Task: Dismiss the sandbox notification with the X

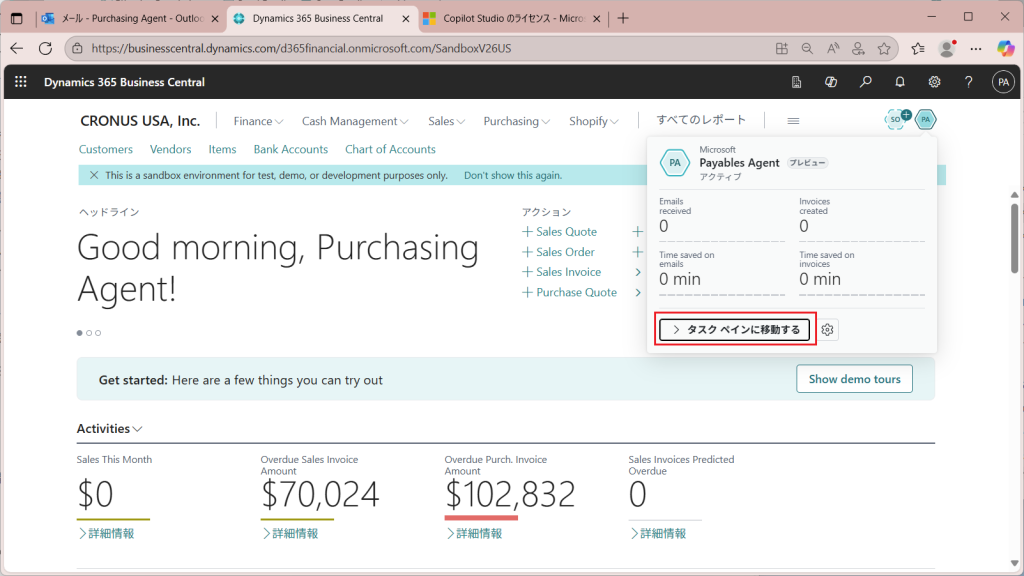Action: [94, 175]
